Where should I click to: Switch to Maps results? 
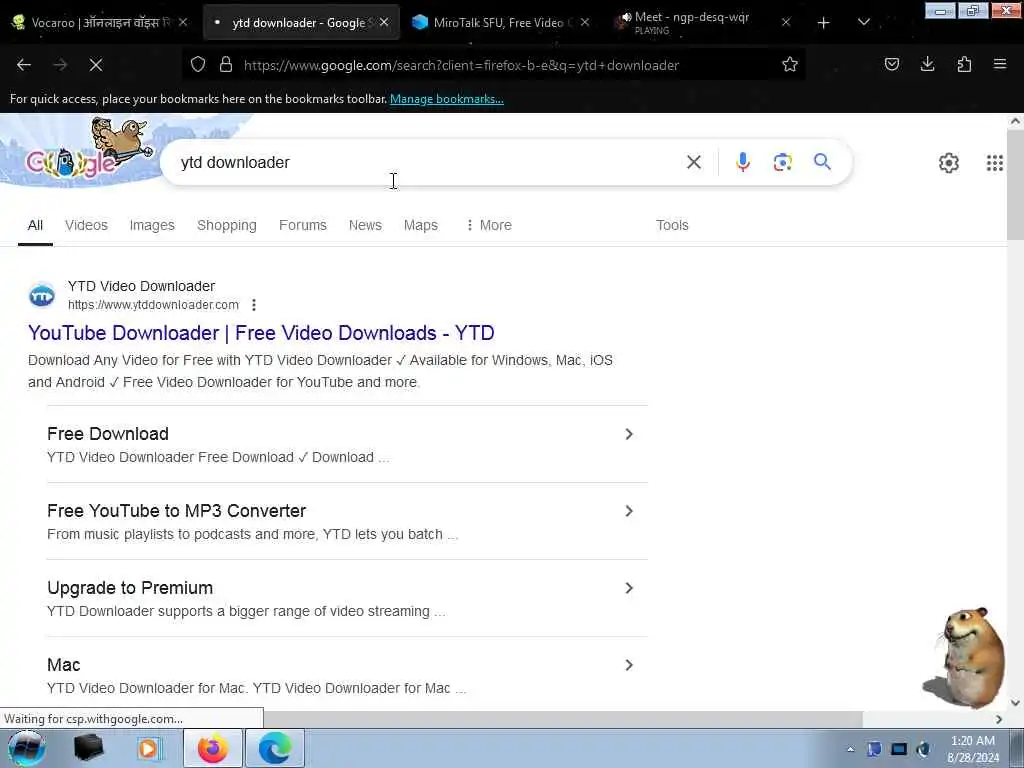click(421, 225)
